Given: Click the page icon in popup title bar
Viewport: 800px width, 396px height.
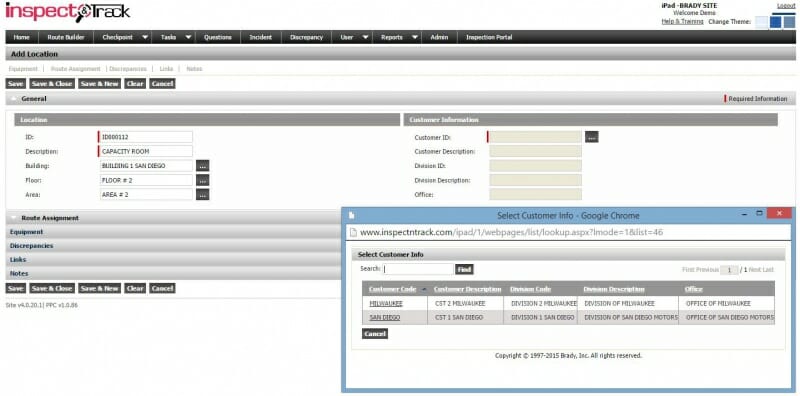Looking at the screenshot, I should pos(352,215).
